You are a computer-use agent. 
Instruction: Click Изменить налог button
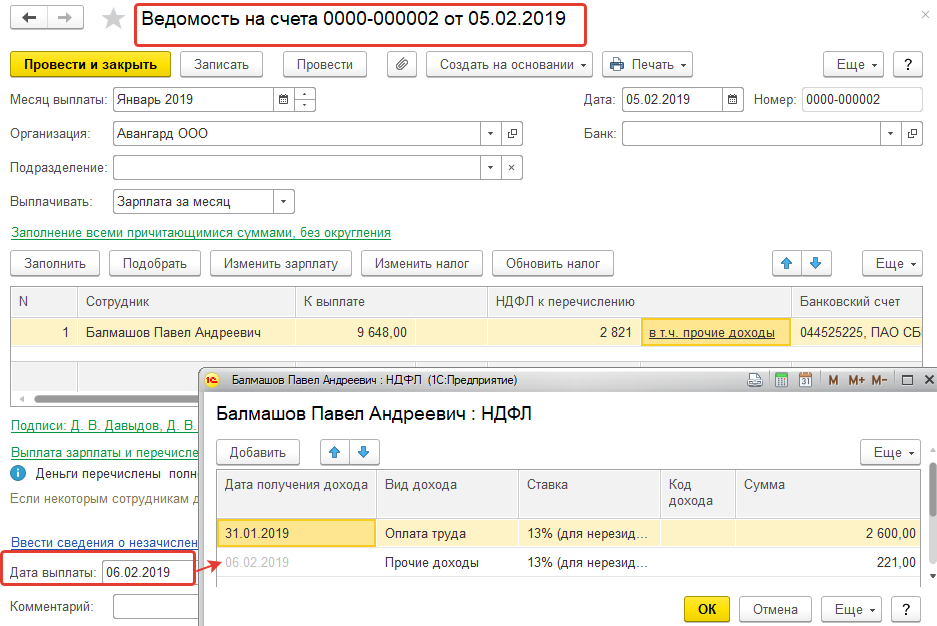tap(422, 263)
